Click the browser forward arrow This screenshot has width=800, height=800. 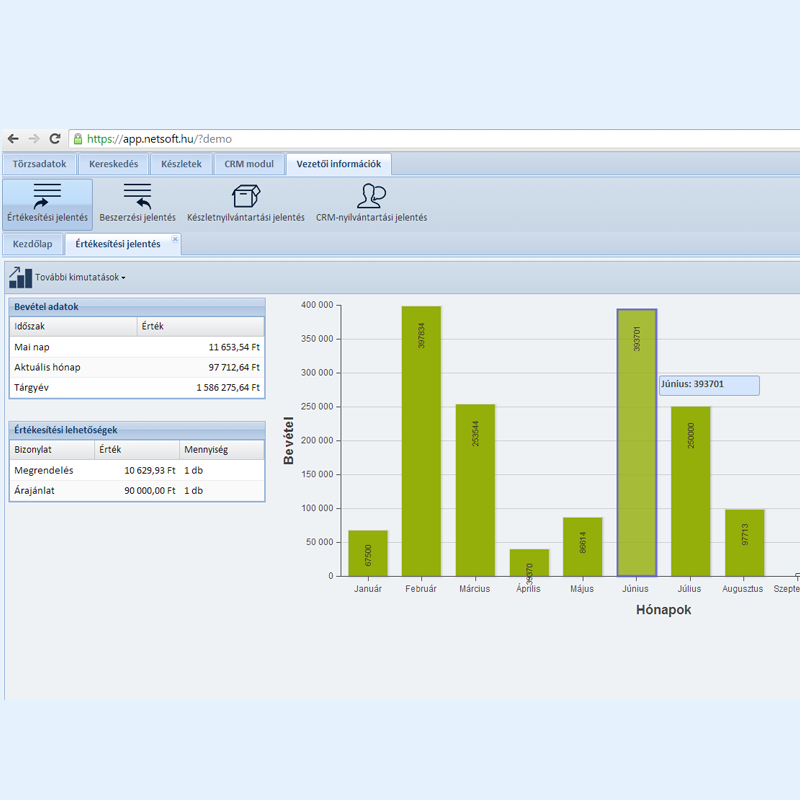34,139
